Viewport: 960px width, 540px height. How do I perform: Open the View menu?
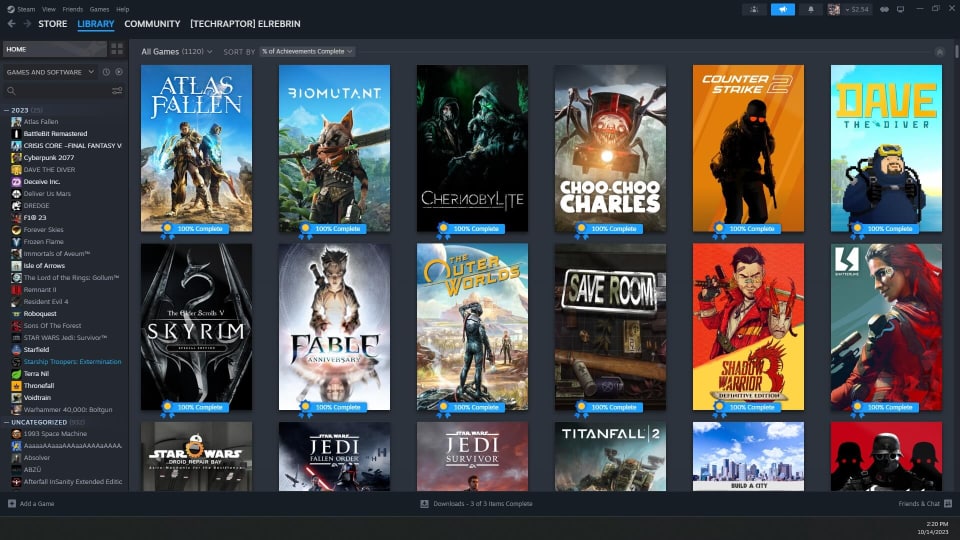coord(49,9)
